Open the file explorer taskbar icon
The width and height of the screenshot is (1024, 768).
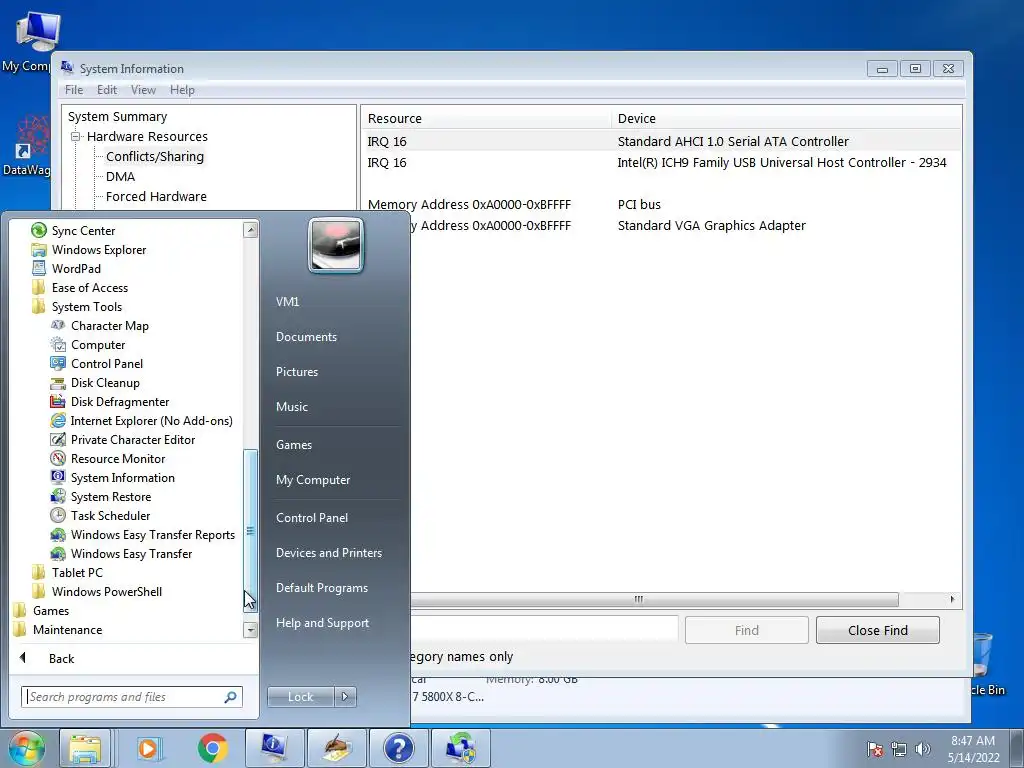(85, 748)
